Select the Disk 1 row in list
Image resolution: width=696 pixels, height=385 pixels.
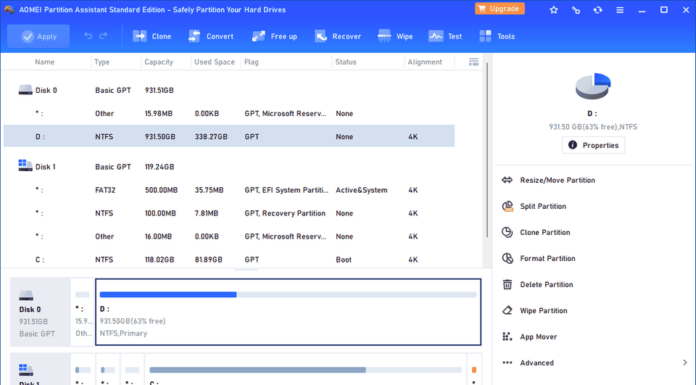[x=229, y=167]
